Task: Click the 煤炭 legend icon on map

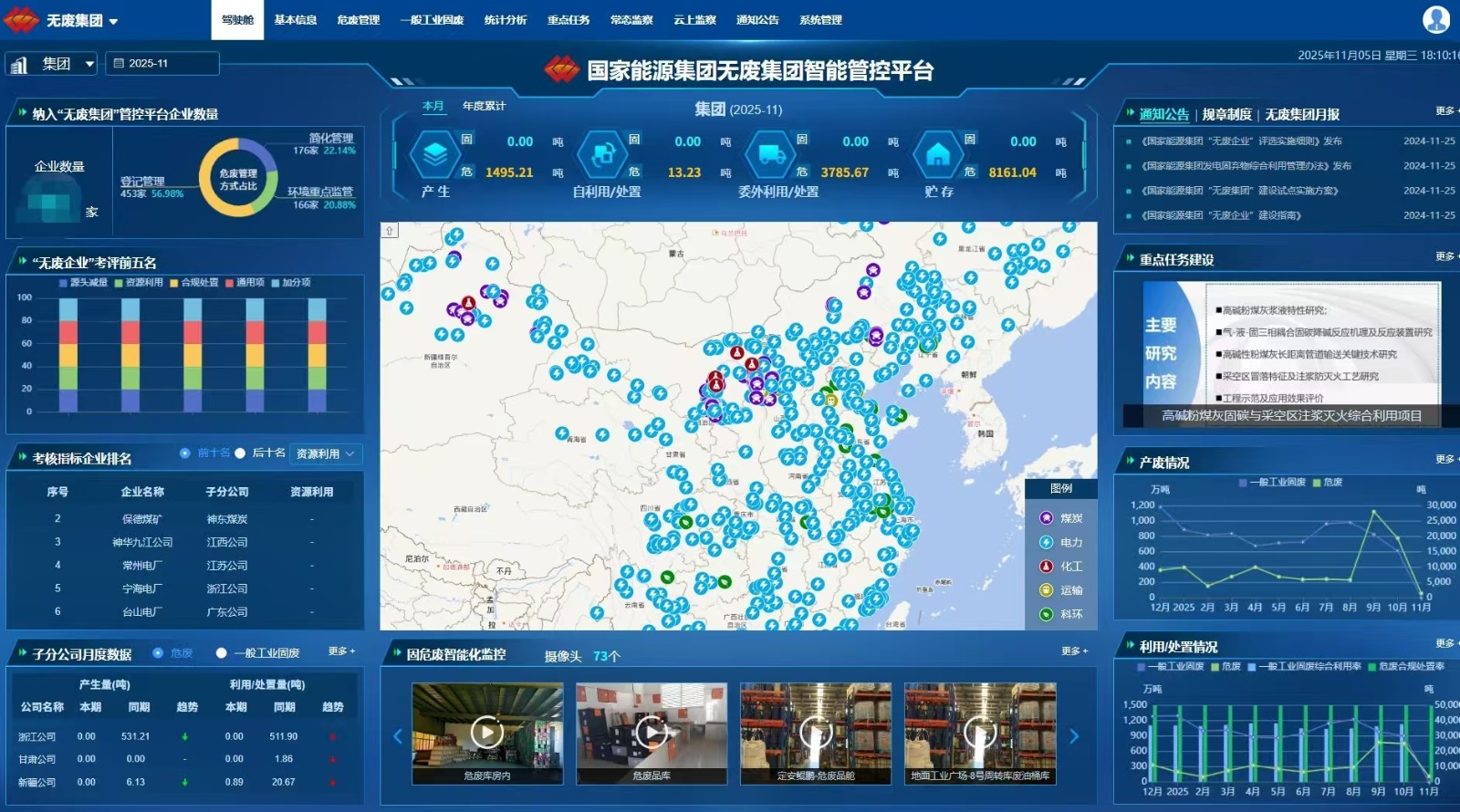Action: point(1047,518)
